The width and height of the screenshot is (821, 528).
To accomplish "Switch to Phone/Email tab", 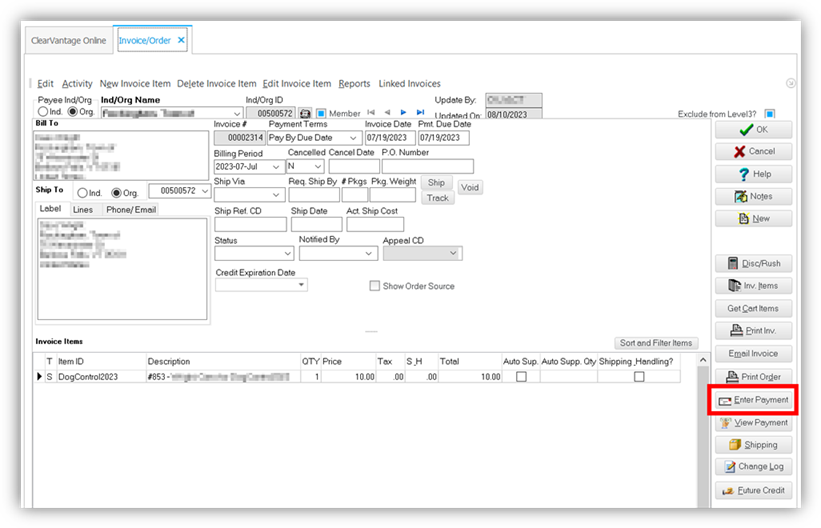I will (131, 210).
